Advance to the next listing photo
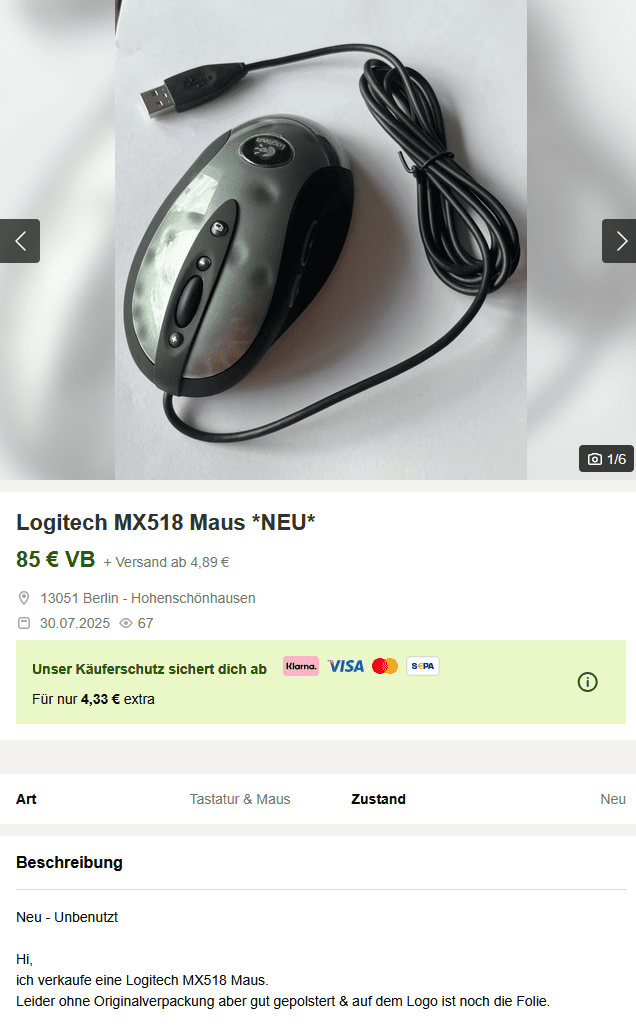The image size is (636, 1026). point(619,241)
